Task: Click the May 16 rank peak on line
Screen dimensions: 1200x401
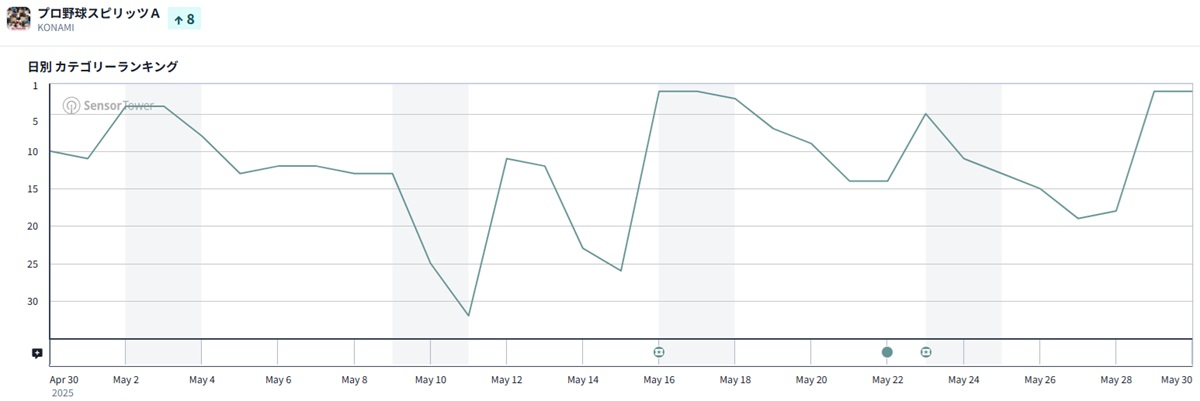Action: (660, 91)
